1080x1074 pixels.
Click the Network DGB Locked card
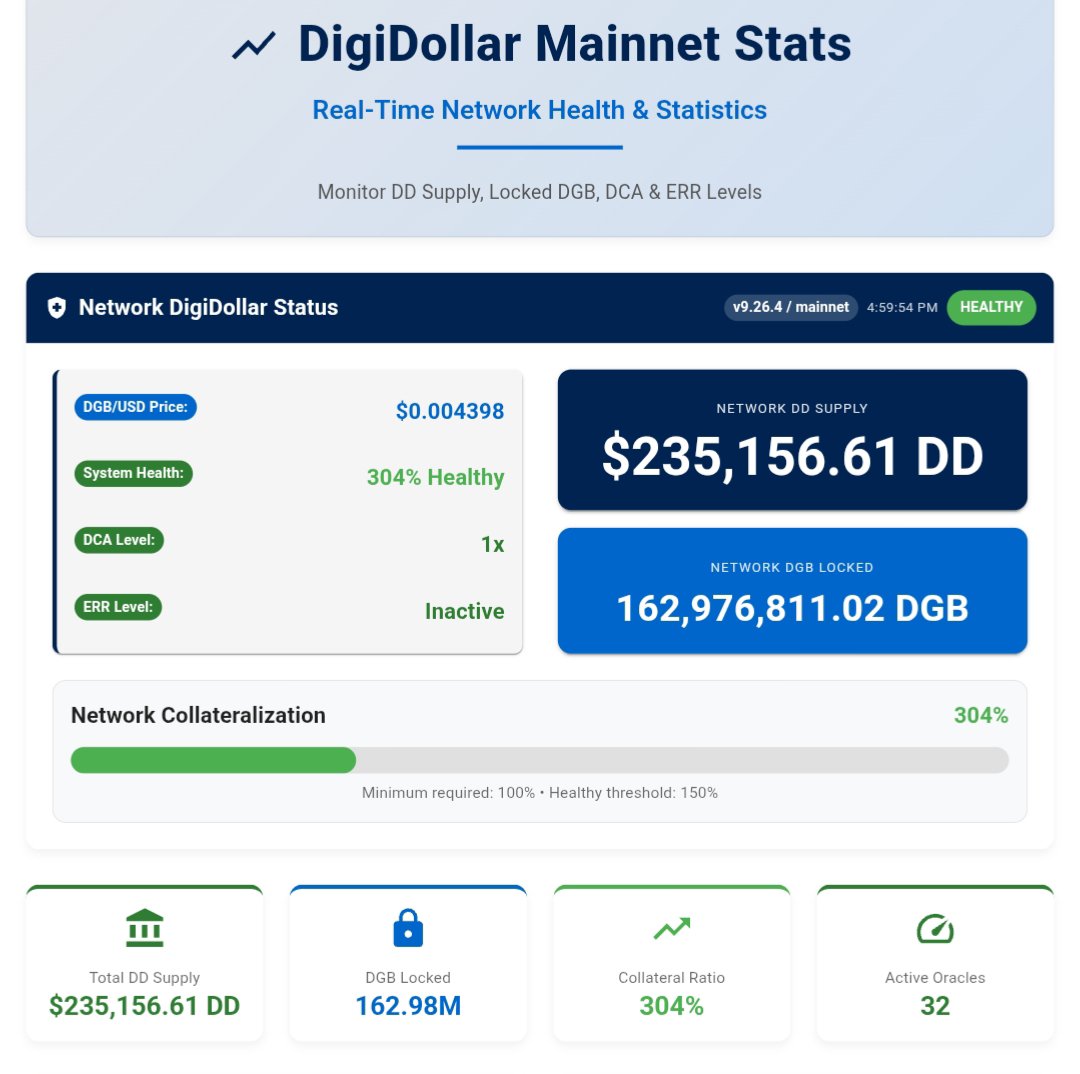pyautogui.click(x=792, y=590)
